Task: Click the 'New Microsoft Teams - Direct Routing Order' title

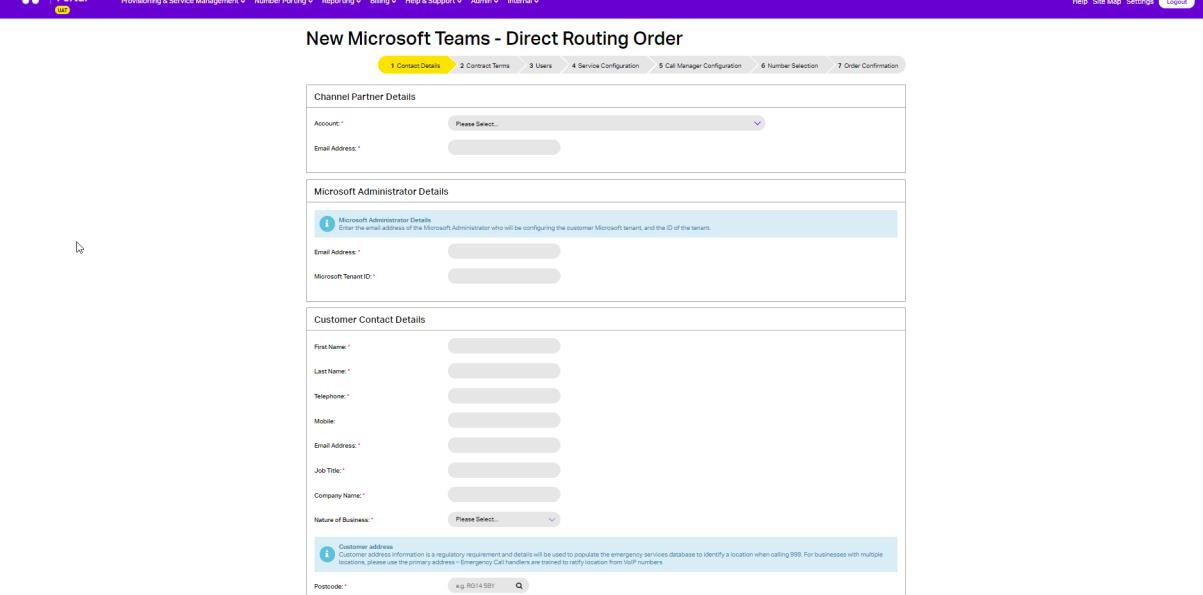Action: pos(494,39)
